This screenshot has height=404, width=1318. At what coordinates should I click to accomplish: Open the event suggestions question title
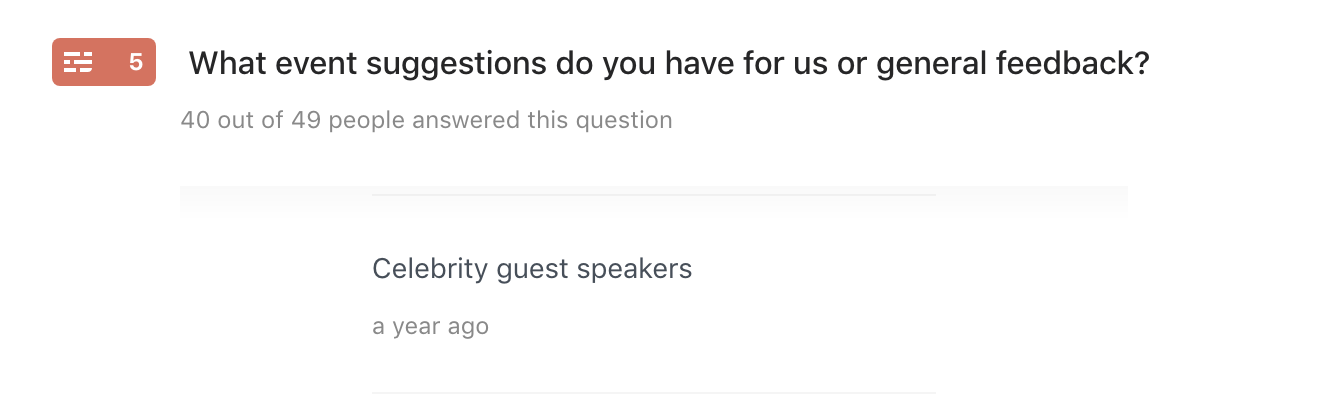[x=669, y=64]
